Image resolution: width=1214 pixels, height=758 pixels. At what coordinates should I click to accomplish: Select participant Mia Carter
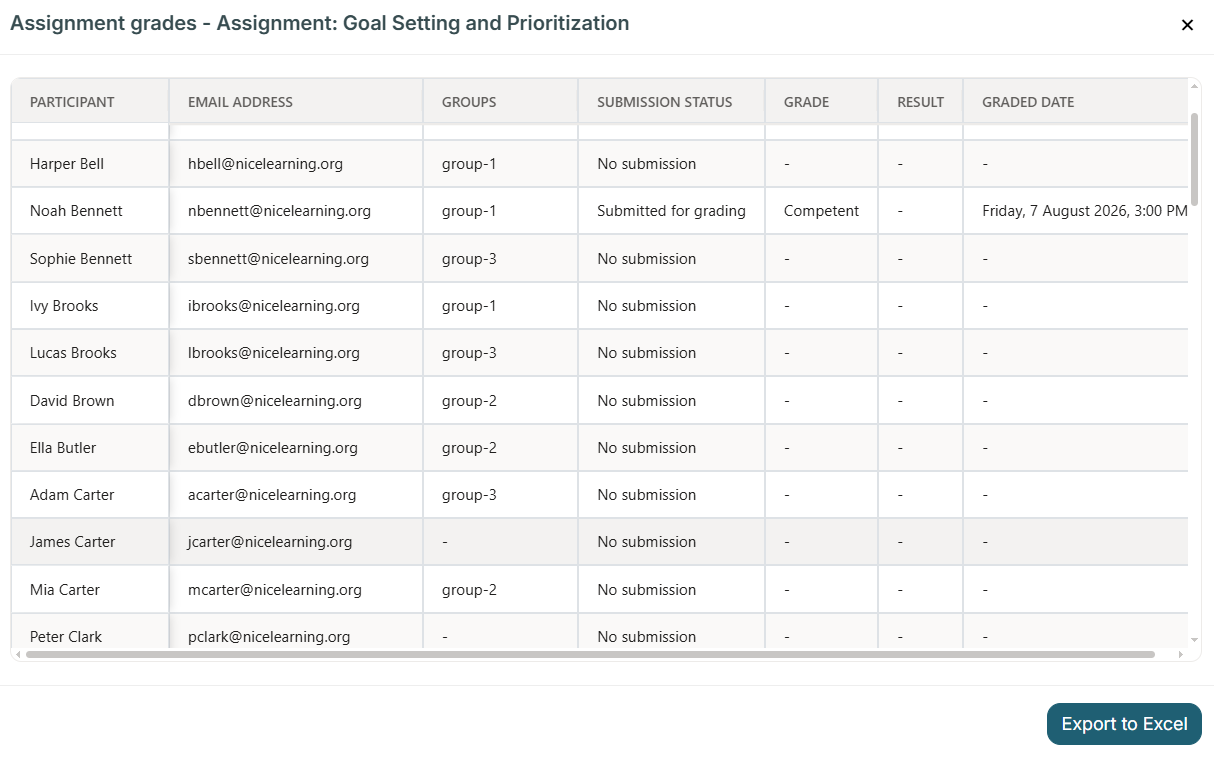point(65,590)
